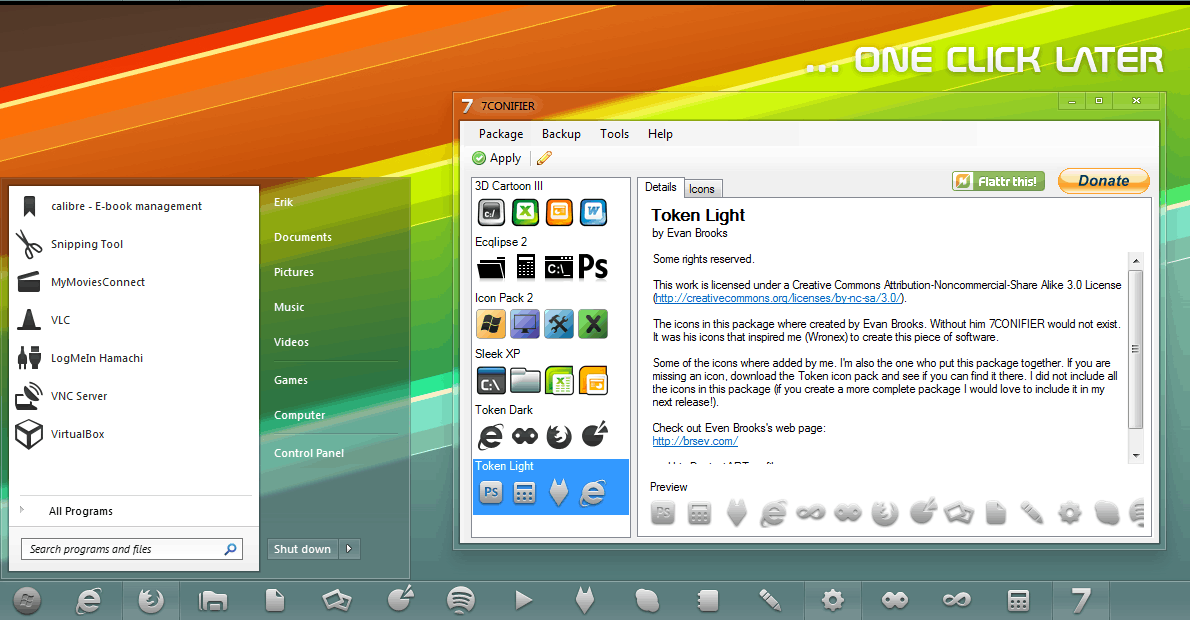Click the 3D Cartoon command prompt icon
1190x620 pixels.
click(491, 212)
